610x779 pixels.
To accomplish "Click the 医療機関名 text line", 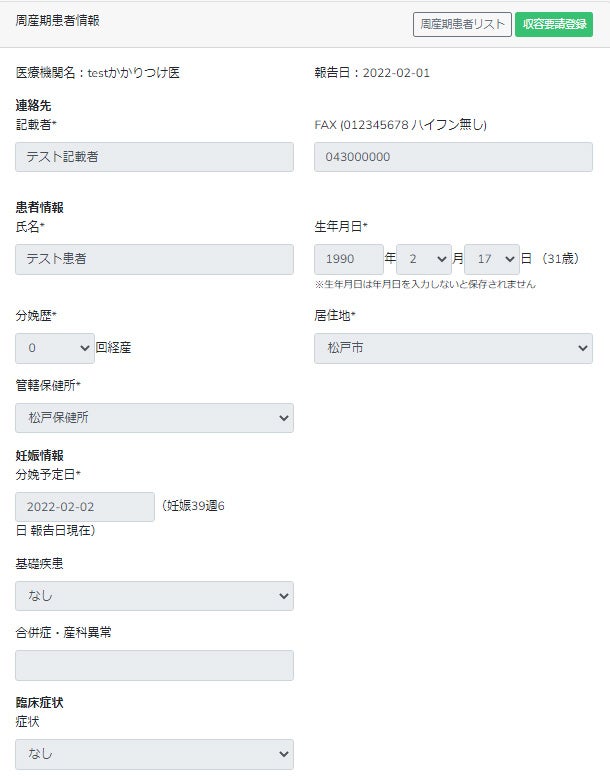I will point(98,73).
